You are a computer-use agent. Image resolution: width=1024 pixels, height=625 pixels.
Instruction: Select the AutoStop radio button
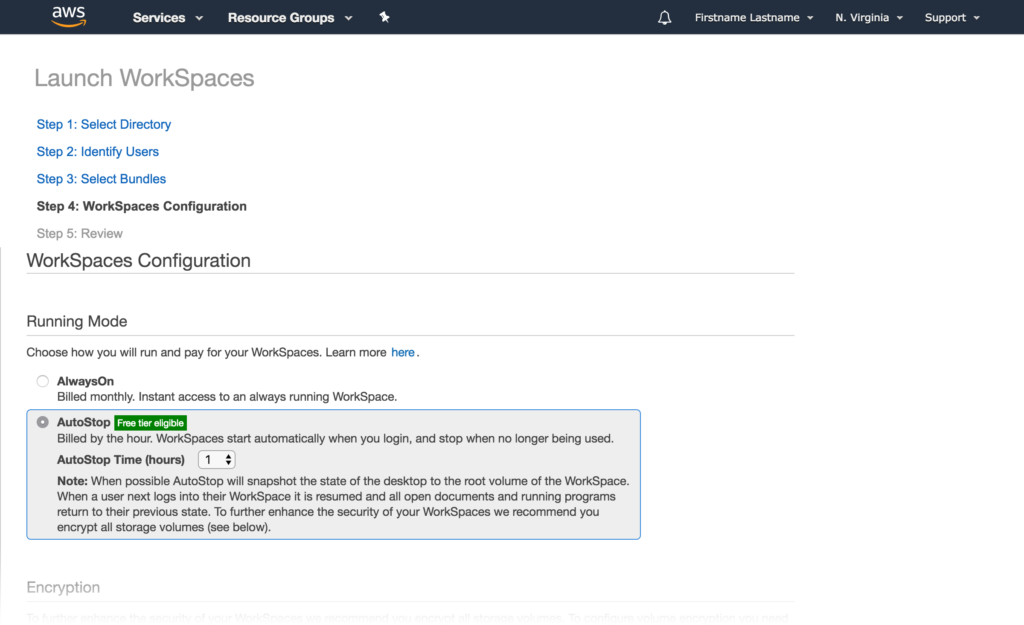coord(42,423)
